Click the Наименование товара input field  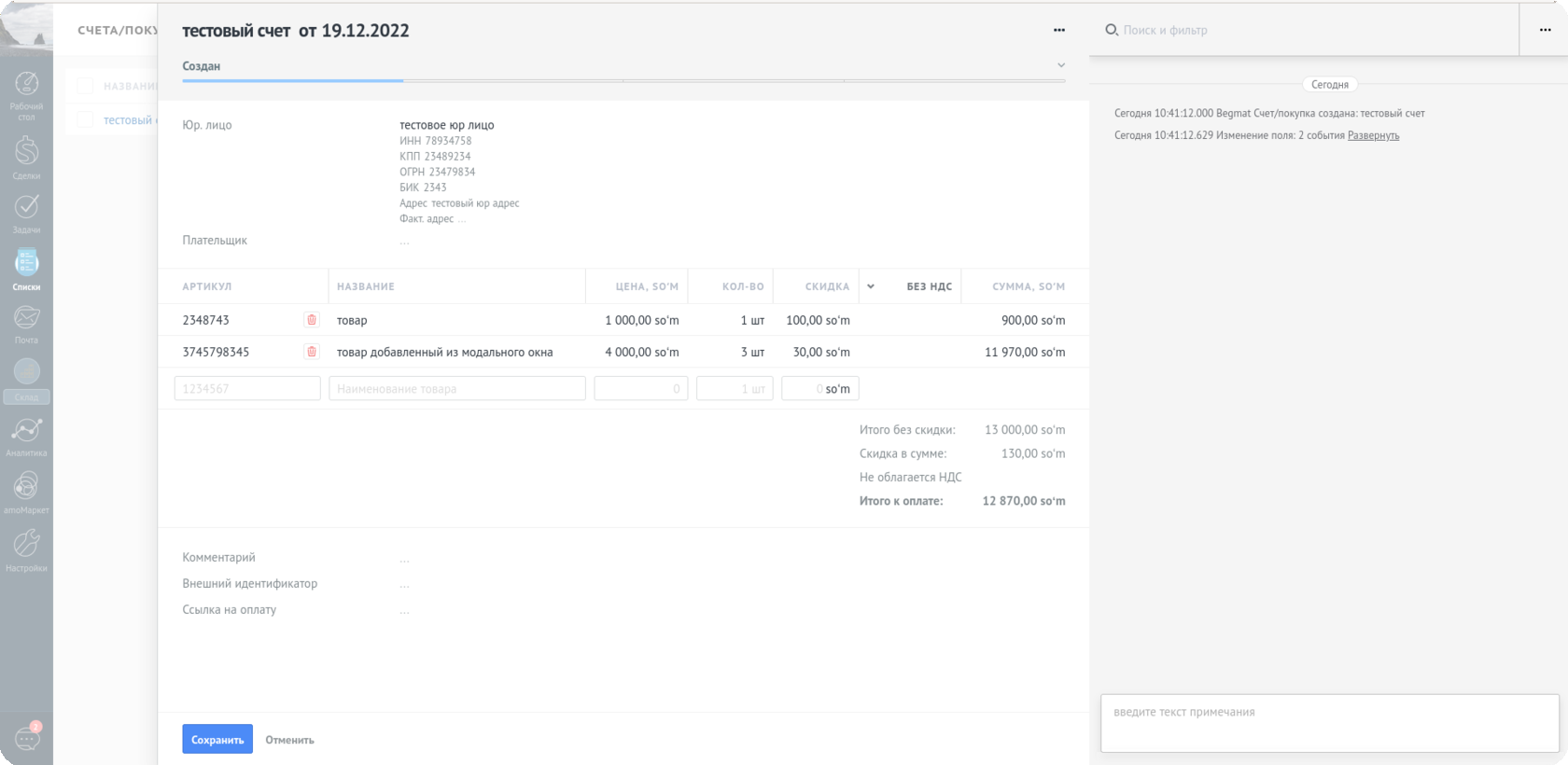[457, 388]
